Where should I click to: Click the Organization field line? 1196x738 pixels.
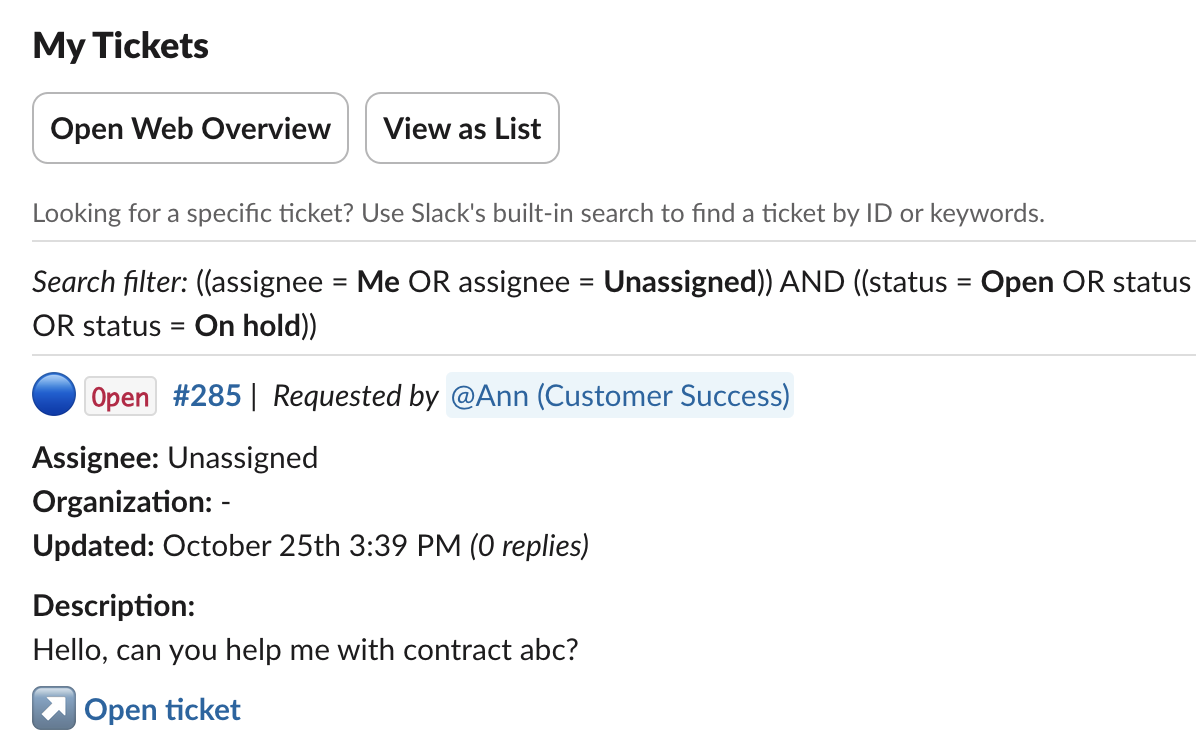pos(132,502)
